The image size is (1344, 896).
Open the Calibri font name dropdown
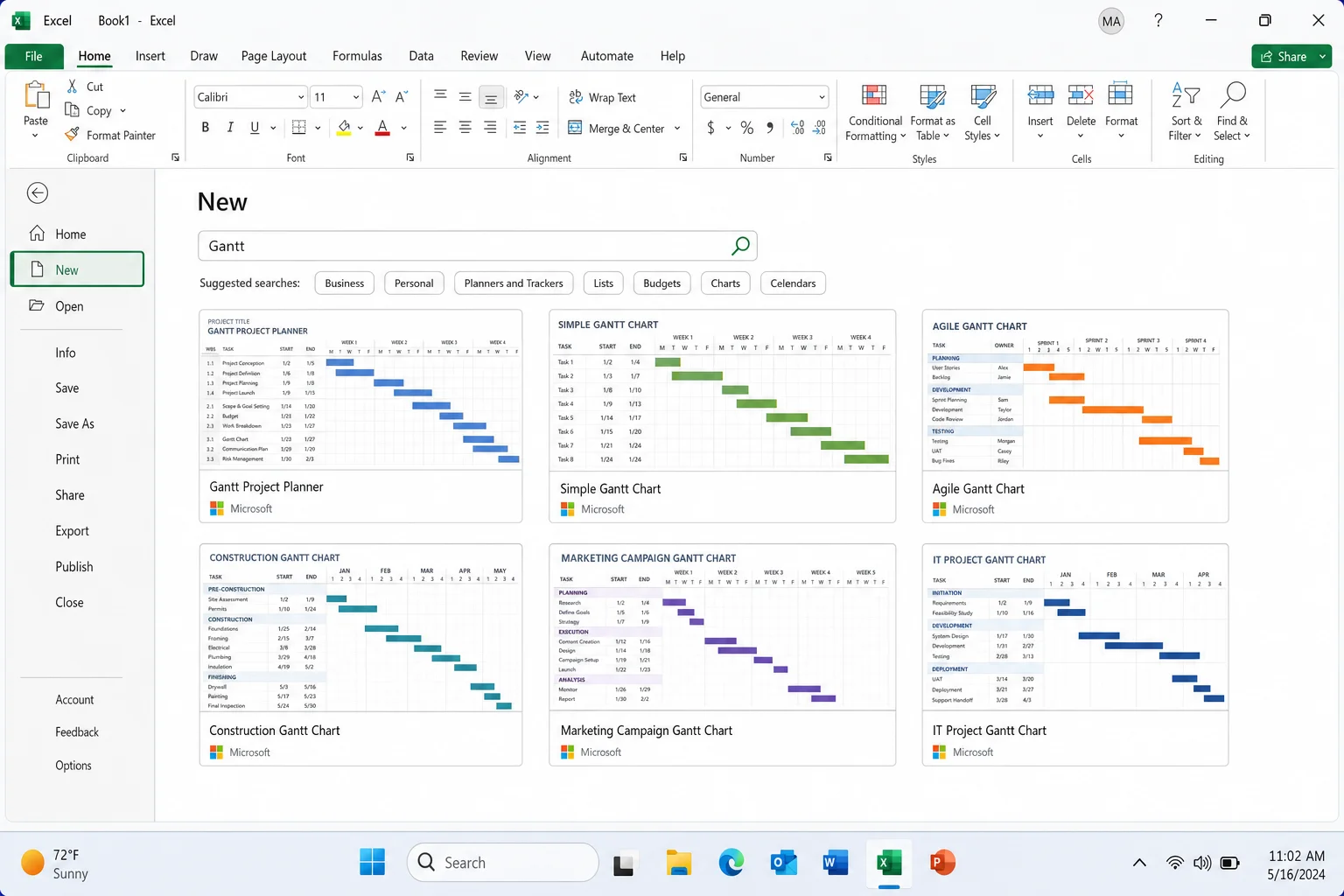pos(300,97)
